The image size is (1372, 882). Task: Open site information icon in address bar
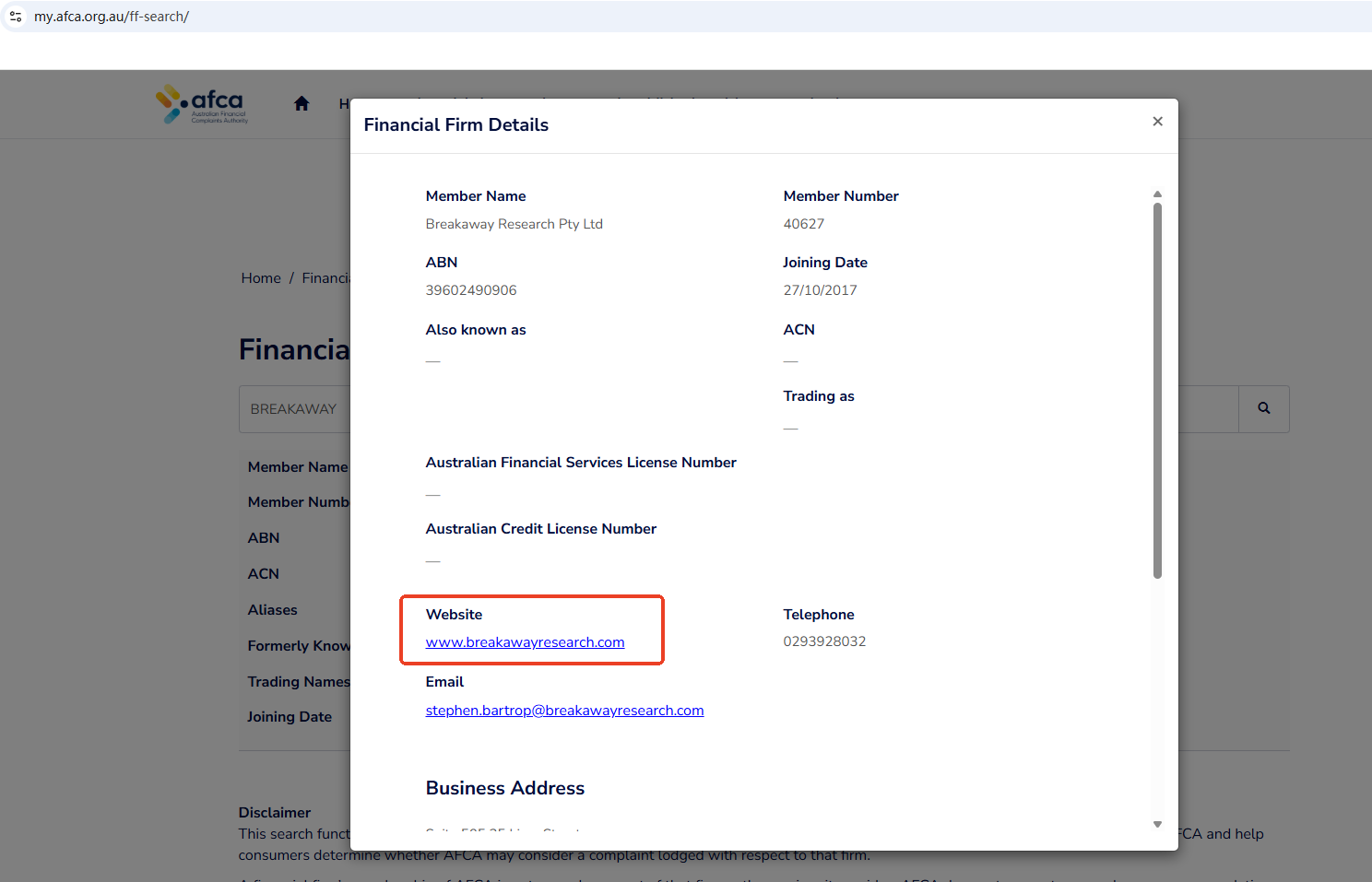pos(16,17)
